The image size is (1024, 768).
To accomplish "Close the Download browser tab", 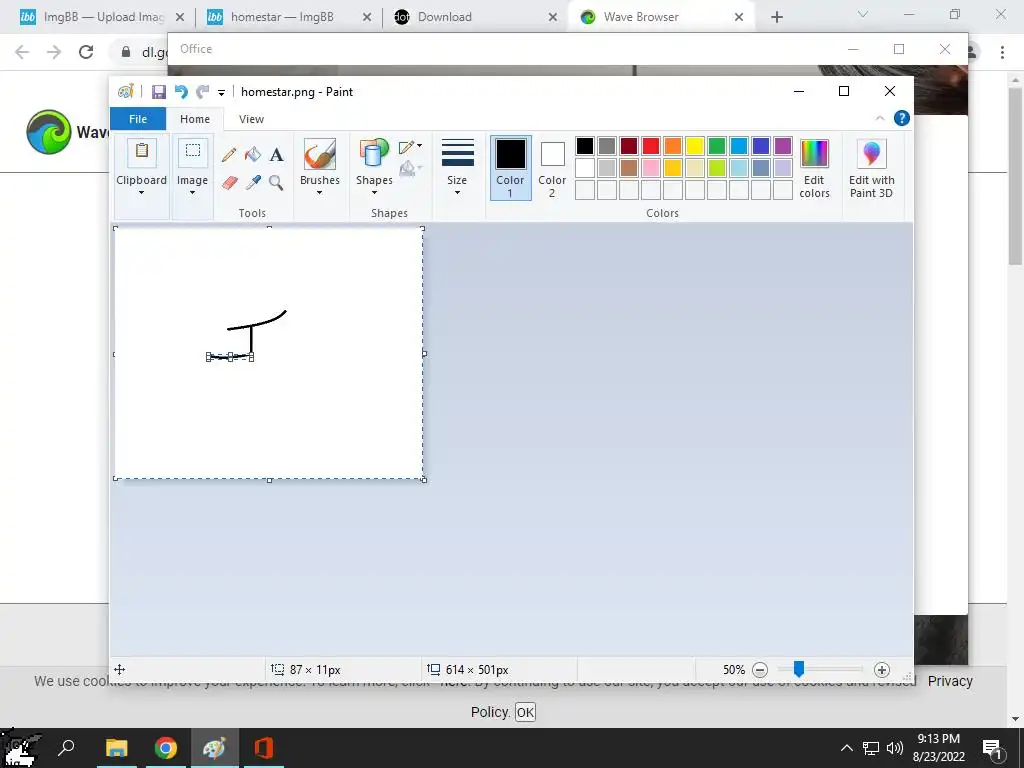I will point(553,17).
